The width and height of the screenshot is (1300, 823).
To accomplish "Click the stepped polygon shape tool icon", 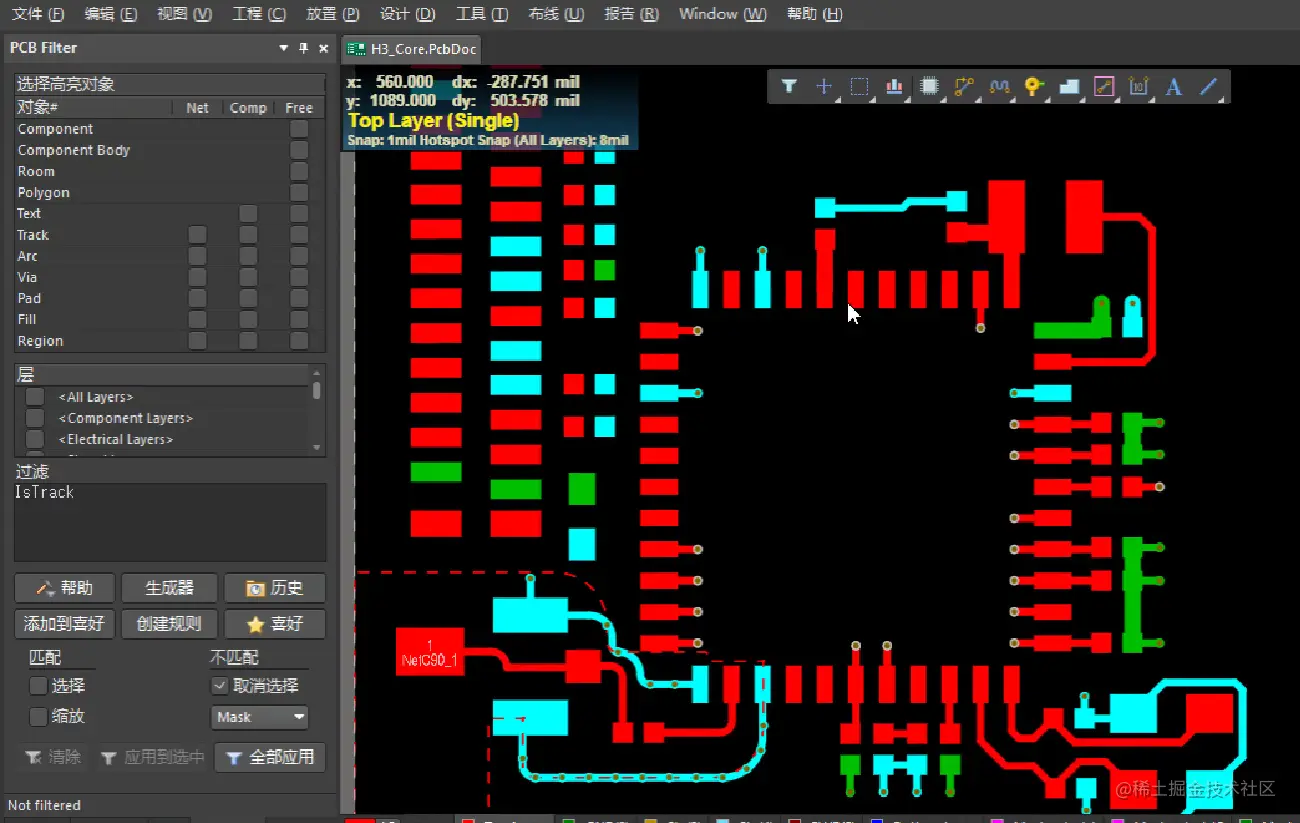I will click(x=1069, y=87).
